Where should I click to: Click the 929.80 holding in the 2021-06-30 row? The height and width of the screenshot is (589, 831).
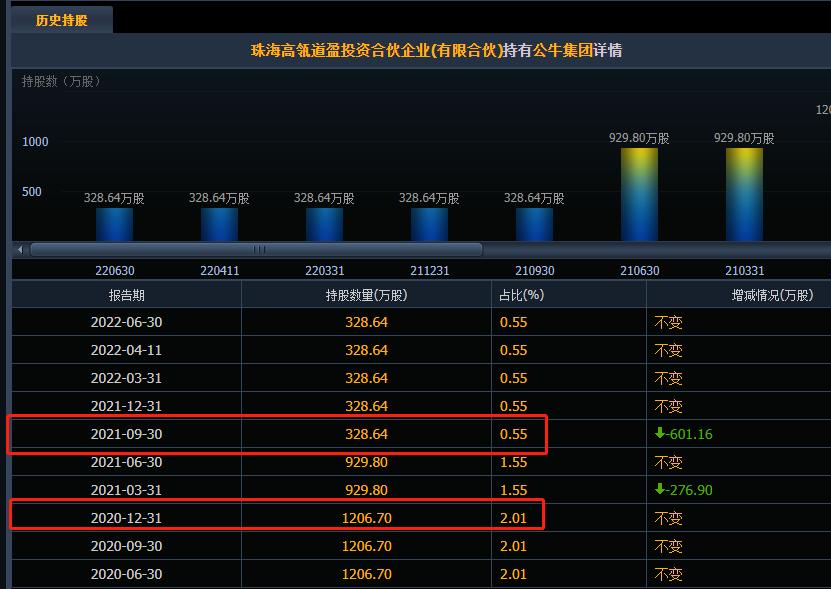(366, 462)
